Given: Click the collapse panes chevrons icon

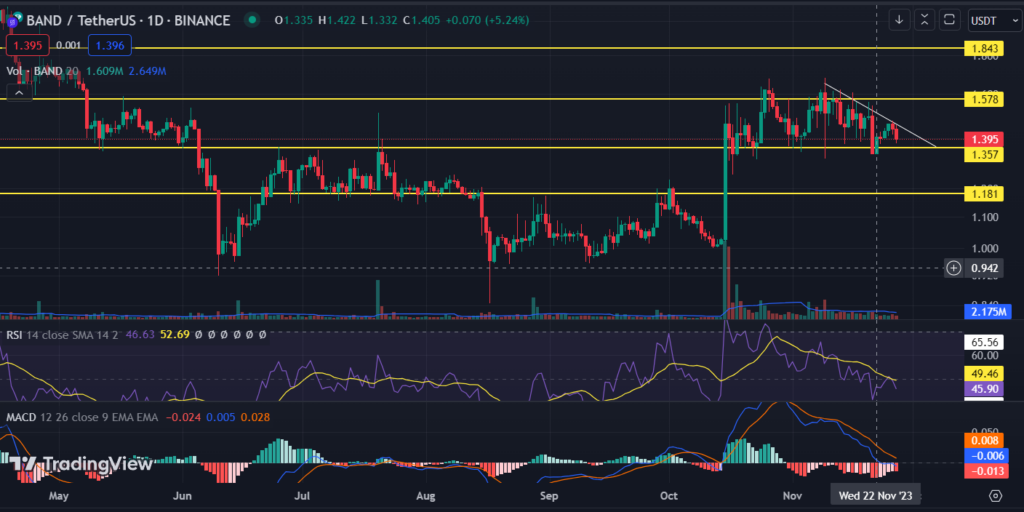Looking at the screenshot, I should 923,20.
